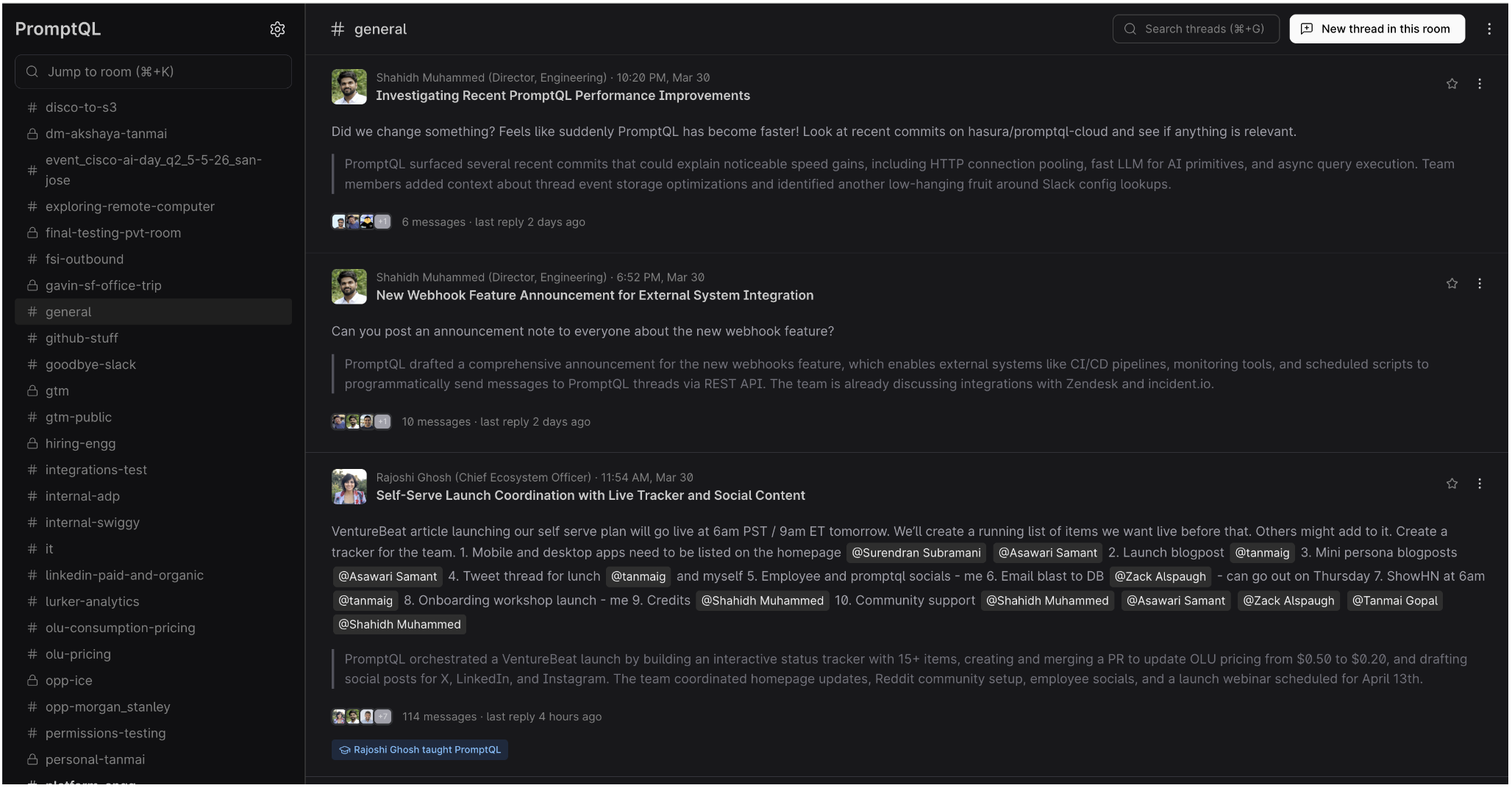Click the @Zack Alspaugh mention after Email blast
The height and width of the screenshot is (788, 1512).
1160,576
